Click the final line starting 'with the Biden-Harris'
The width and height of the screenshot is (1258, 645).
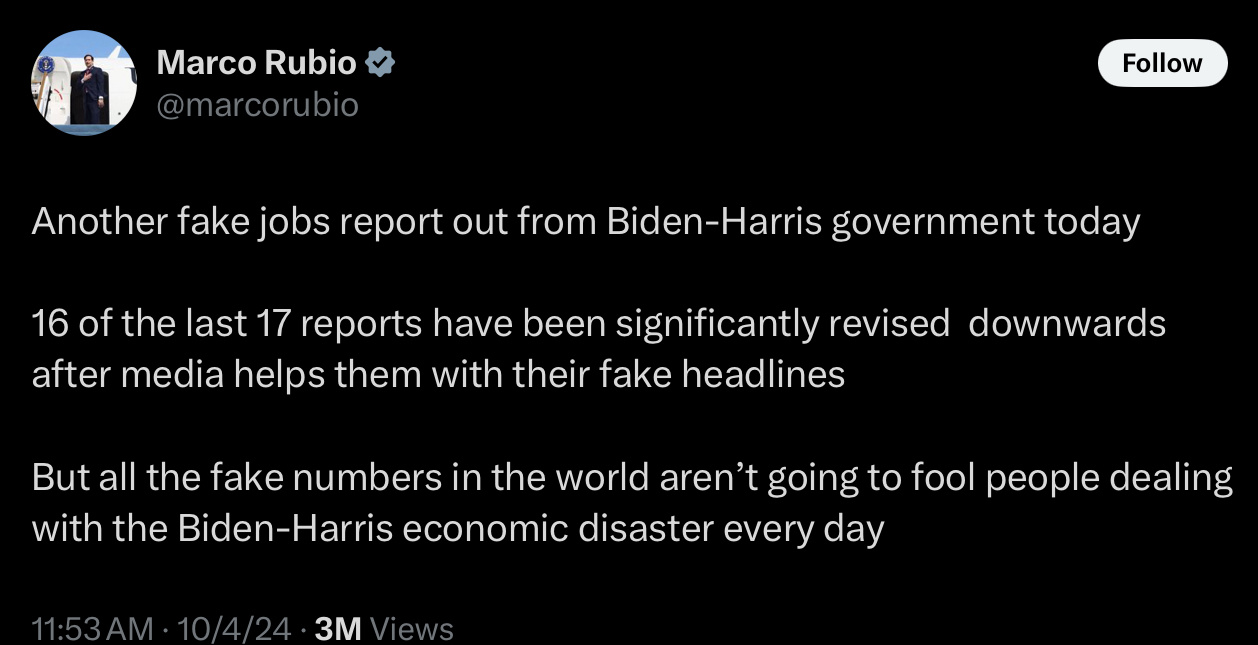458,529
